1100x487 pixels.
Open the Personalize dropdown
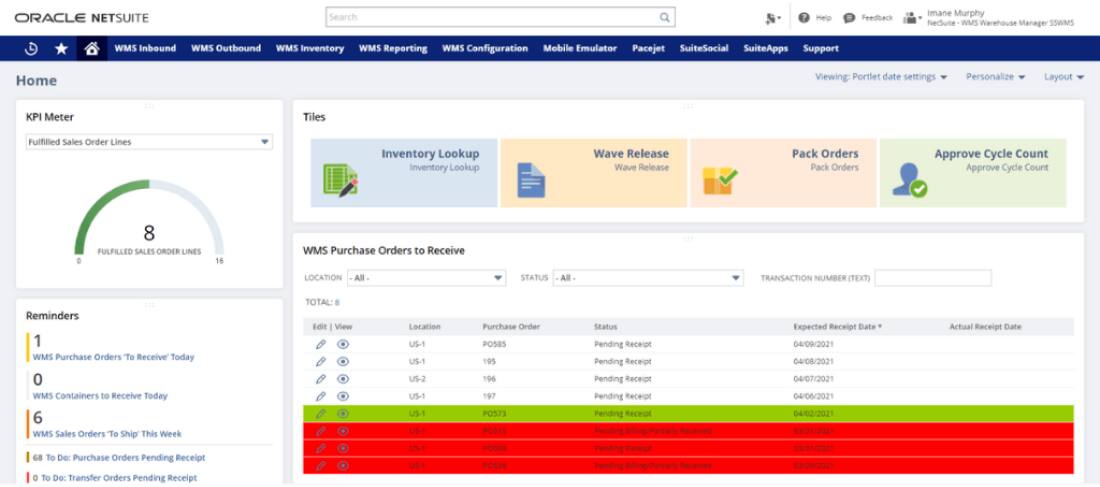(995, 77)
